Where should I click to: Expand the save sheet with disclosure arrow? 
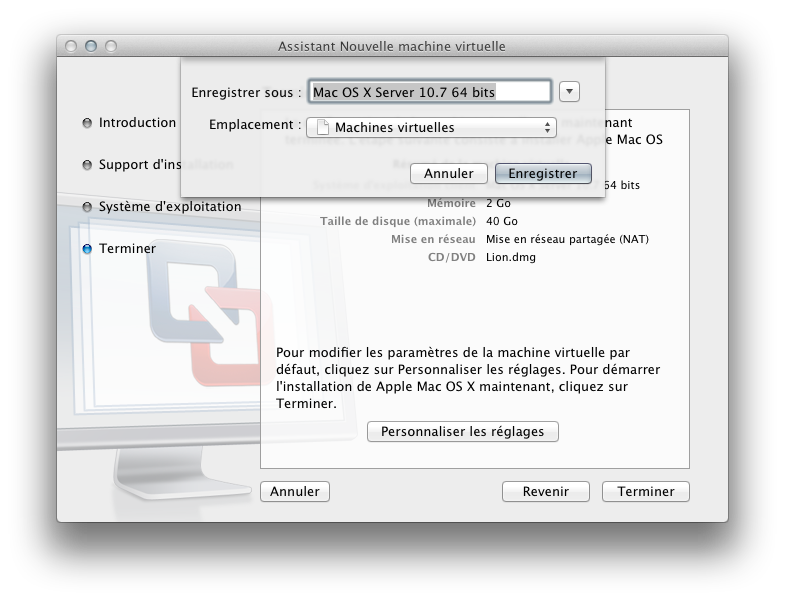coord(569,92)
